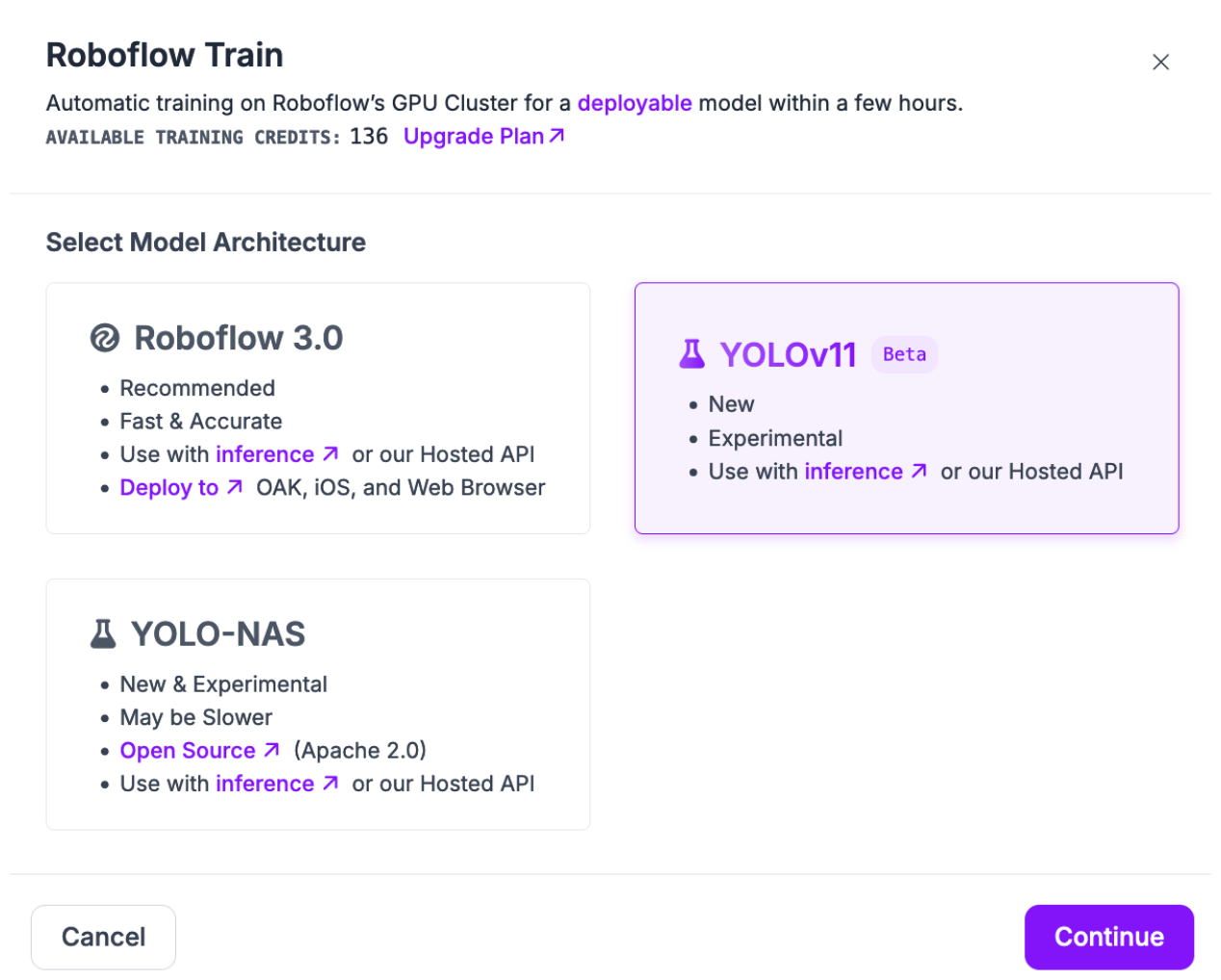
Task: Open the inference link in YOLO-NAS card
Action: [x=265, y=784]
